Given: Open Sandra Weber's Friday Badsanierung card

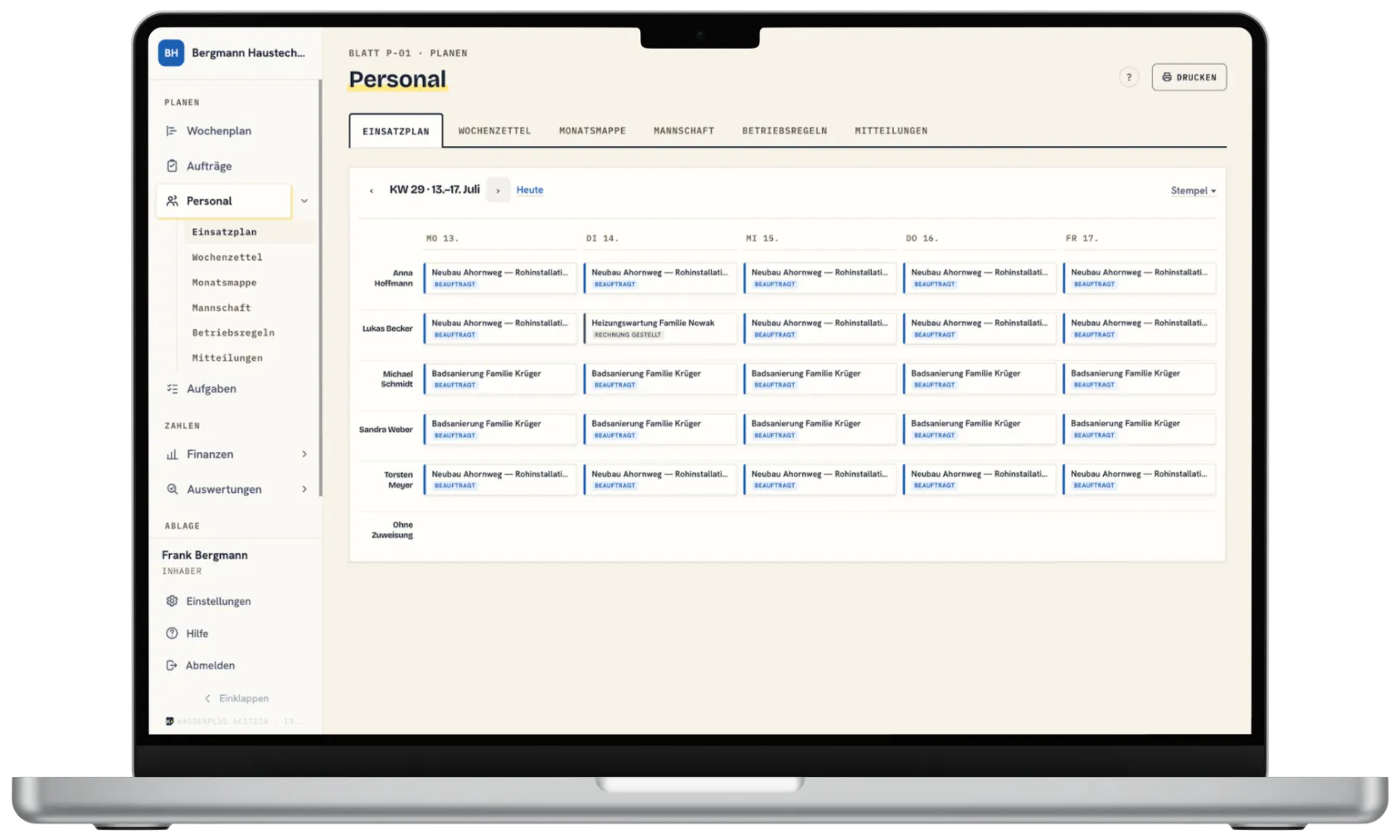Looking at the screenshot, I should click(x=1140, y=429).
